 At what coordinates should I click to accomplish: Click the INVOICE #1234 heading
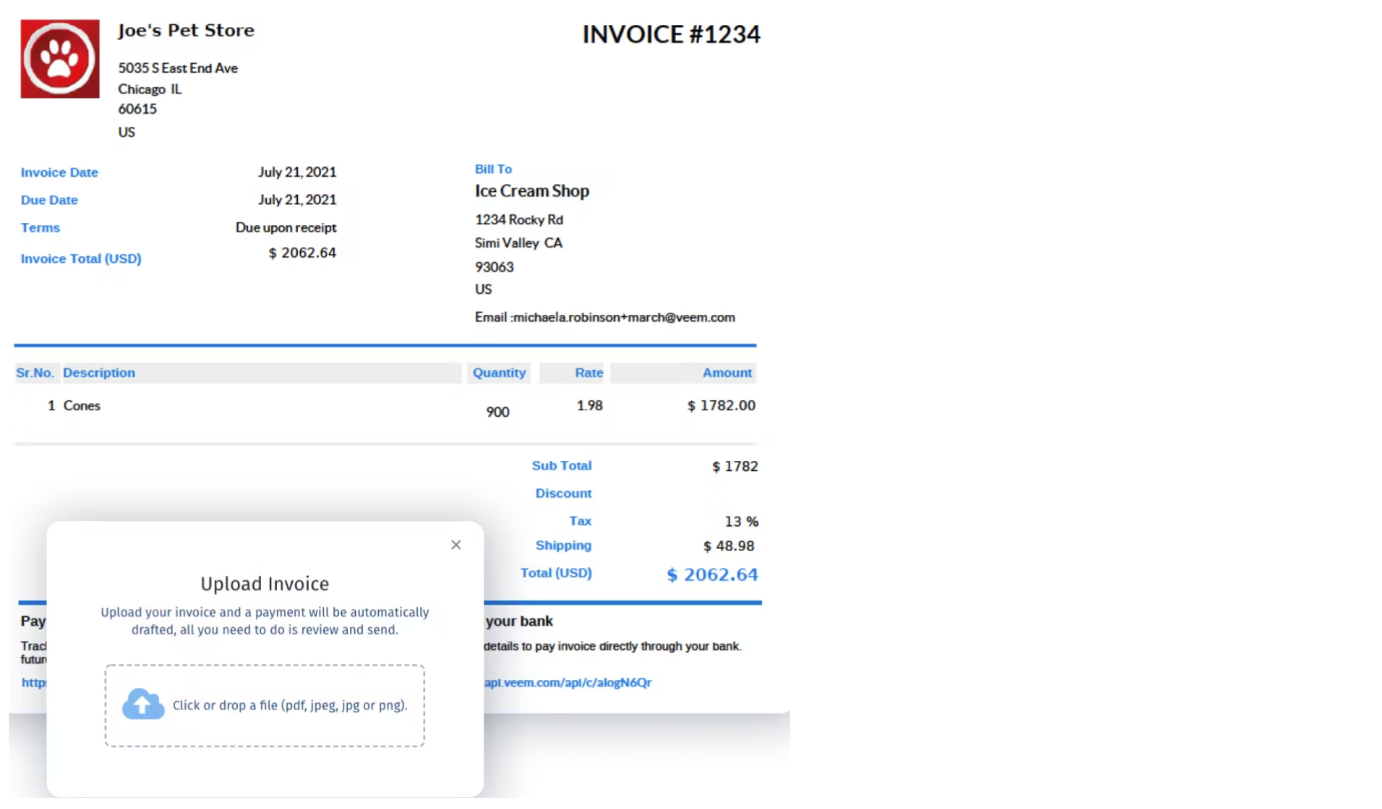[x=671, y=34]
